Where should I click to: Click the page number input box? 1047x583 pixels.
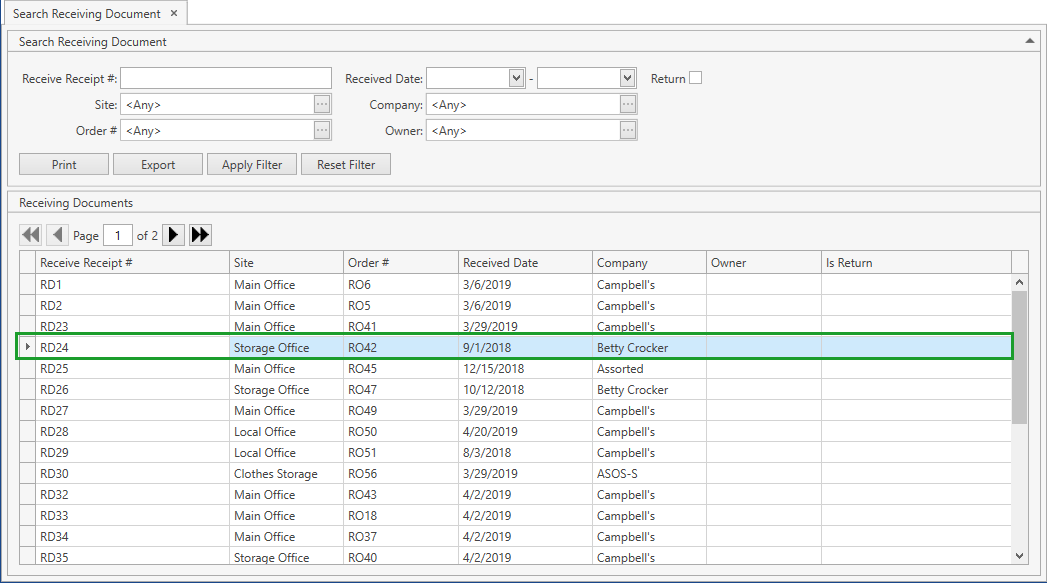point(117,234)
